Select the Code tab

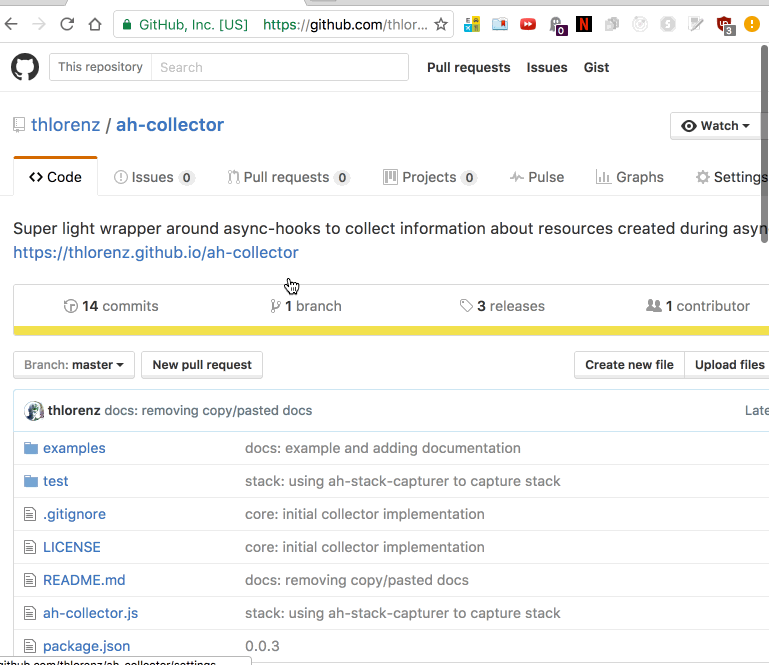55,177
